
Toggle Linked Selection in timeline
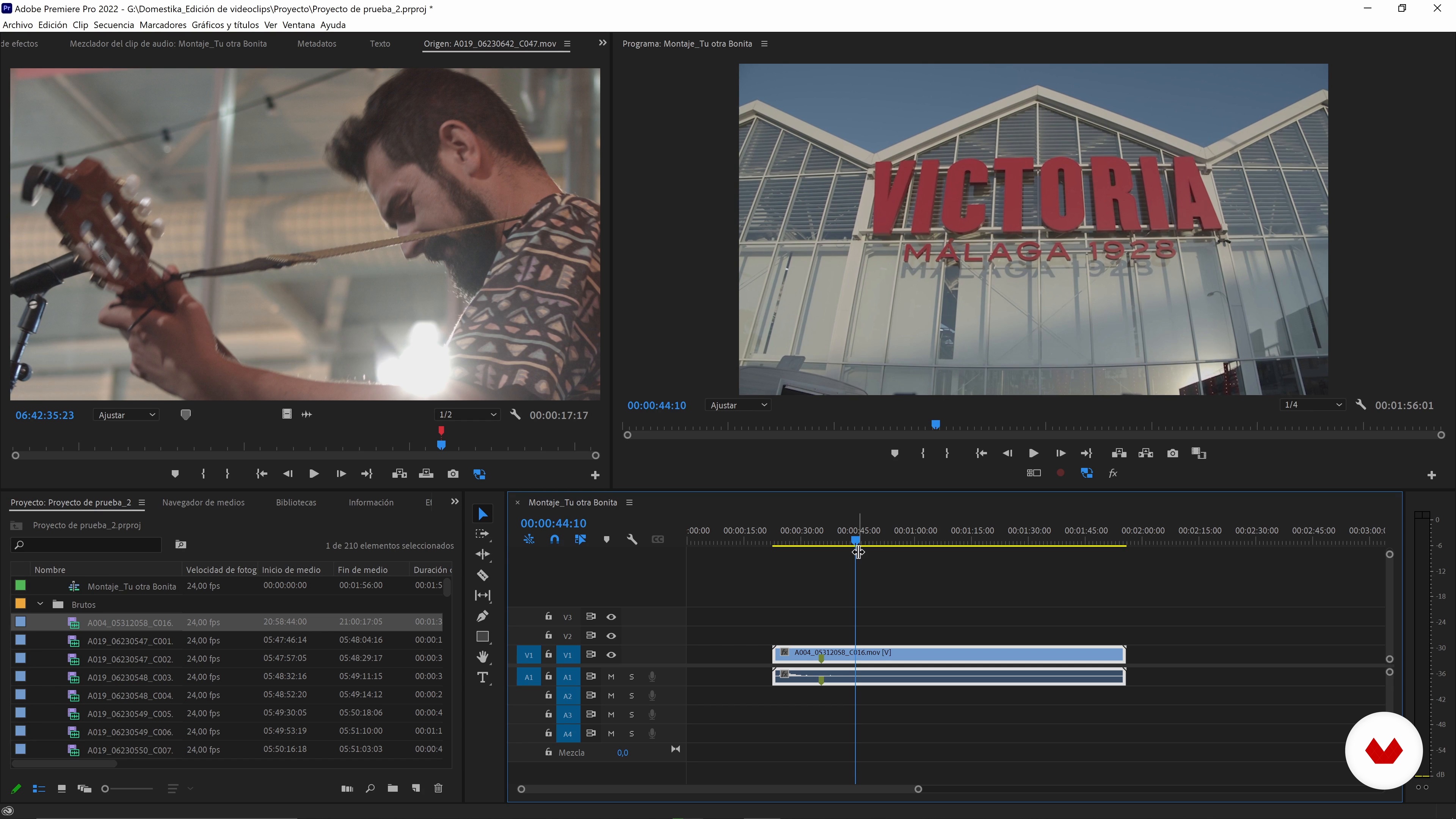click(581, 540)
